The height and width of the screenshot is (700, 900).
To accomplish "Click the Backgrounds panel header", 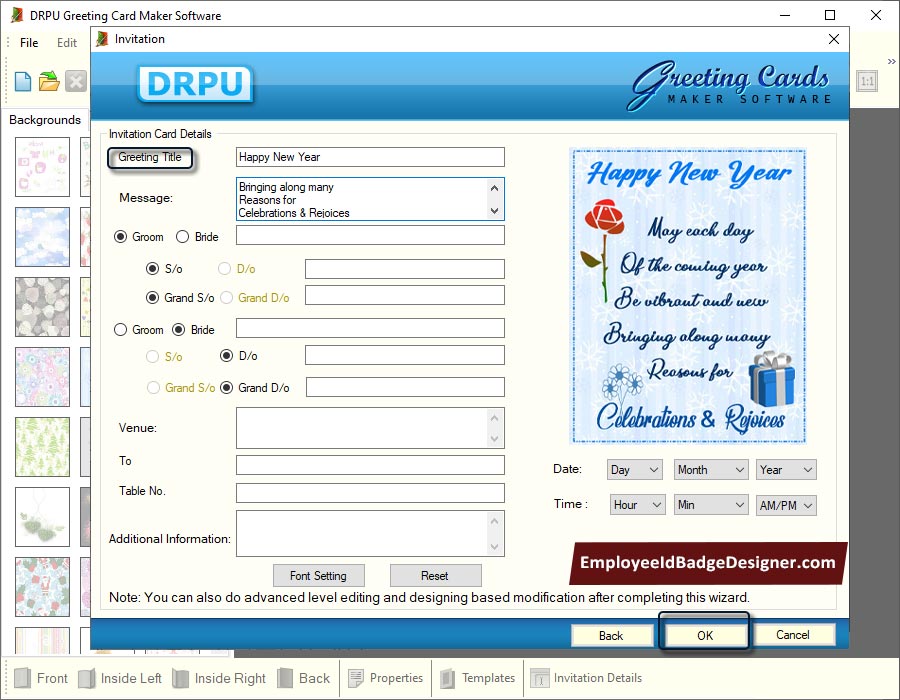I will [45, 120].
